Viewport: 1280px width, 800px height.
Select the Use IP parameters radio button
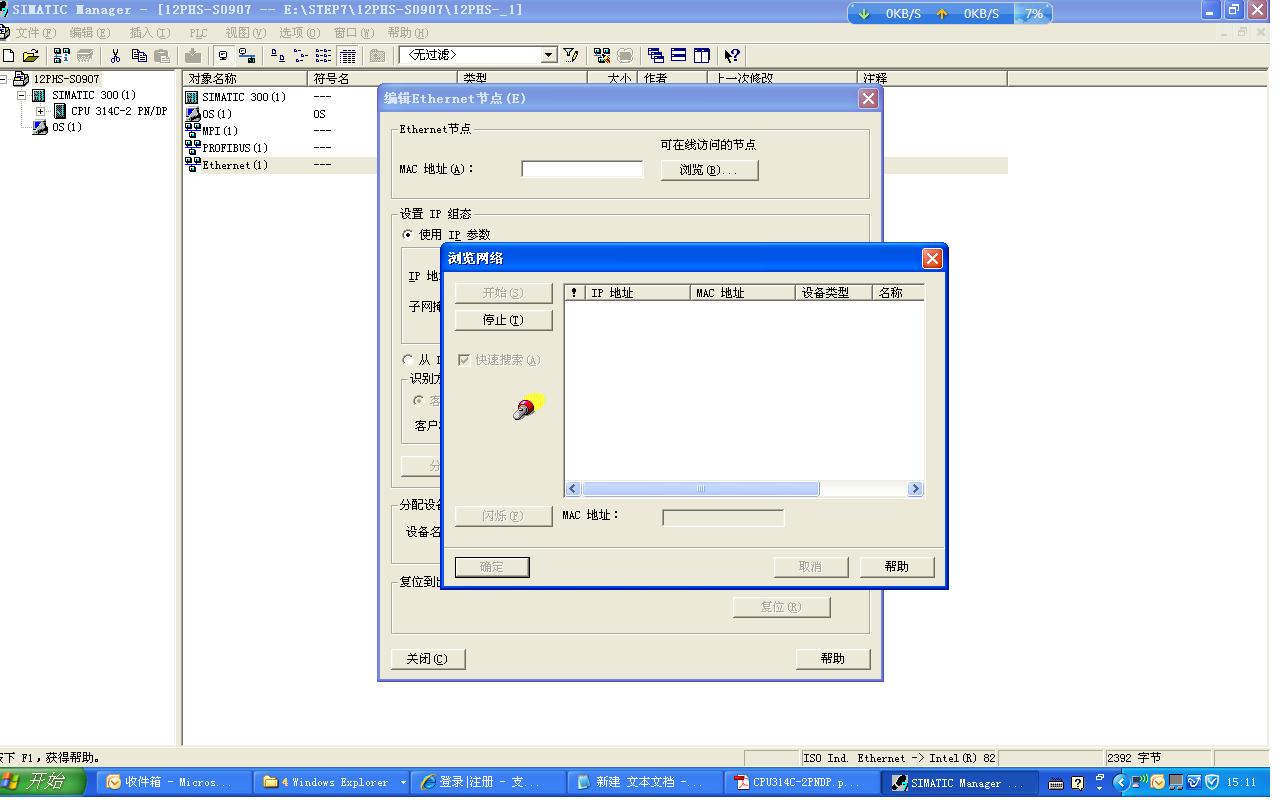[407, 235]
